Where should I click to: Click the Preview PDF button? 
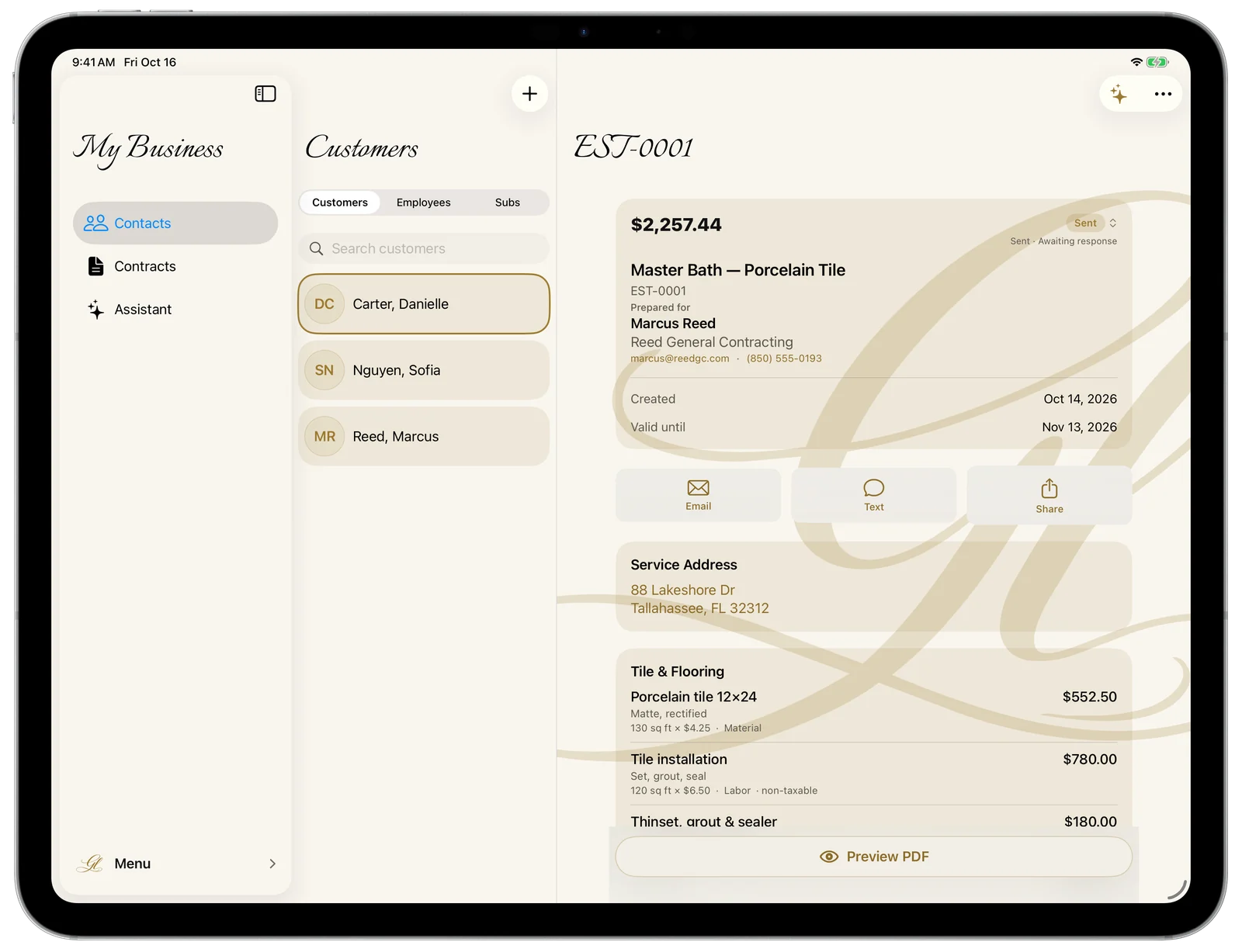coord(874,857)
